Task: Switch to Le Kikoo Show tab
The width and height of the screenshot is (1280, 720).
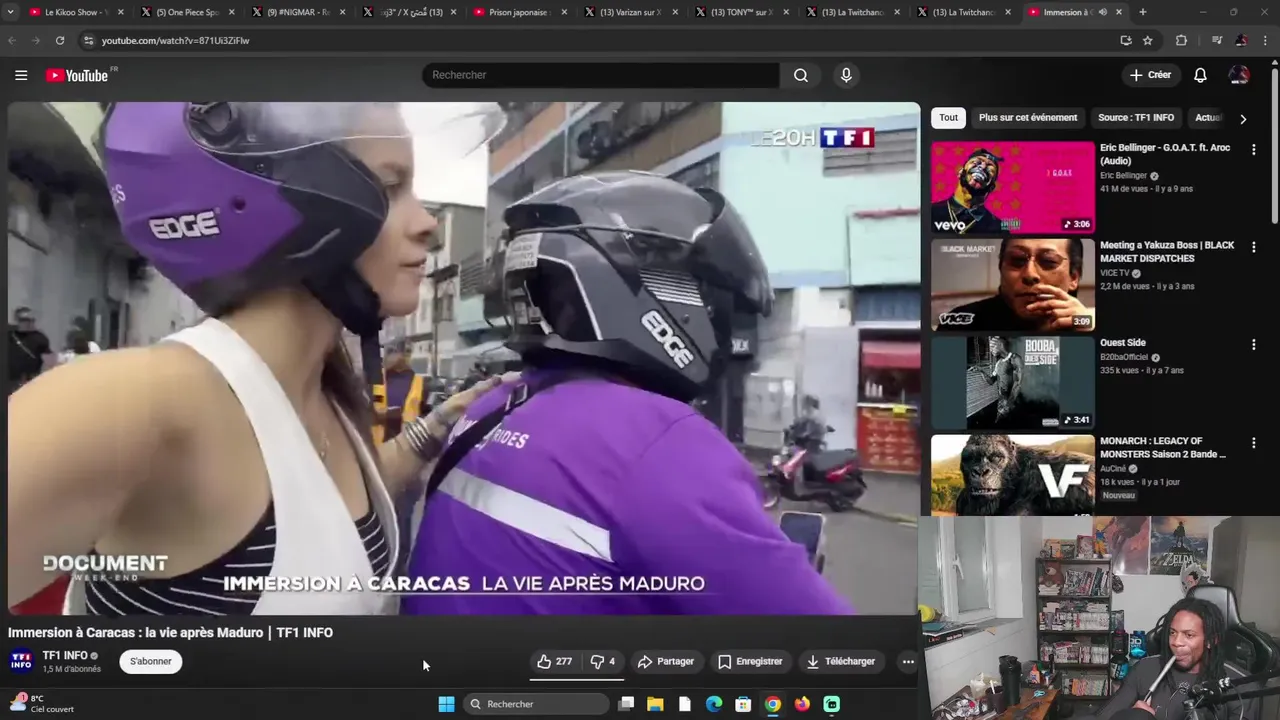Action: pyautogui.click(x=75, y=12)
